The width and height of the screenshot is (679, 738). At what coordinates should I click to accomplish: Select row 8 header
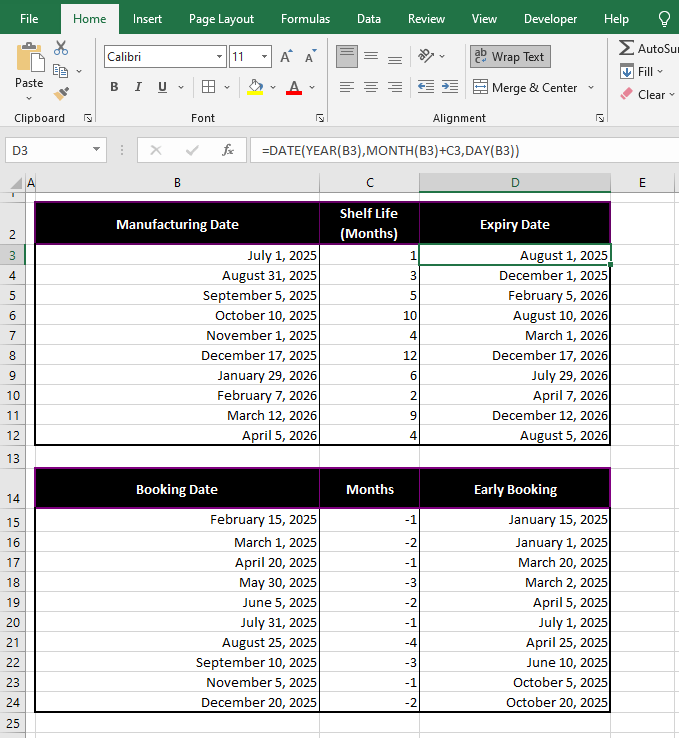coord(13,355)
